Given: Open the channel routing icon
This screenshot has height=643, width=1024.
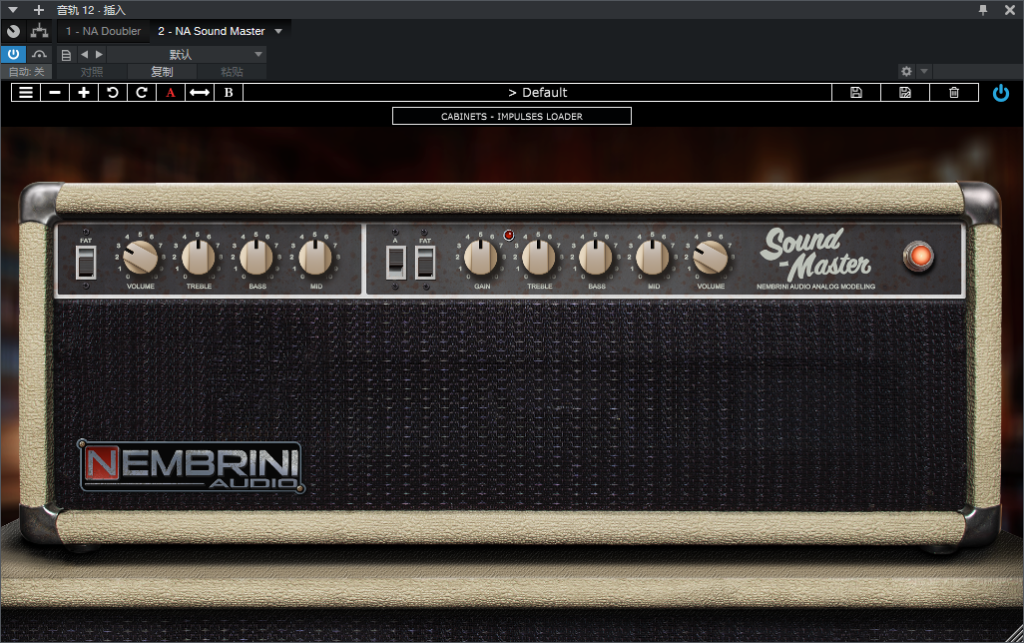Looking at the screenshot, I should pyautogui.click(x=39, y=31).
